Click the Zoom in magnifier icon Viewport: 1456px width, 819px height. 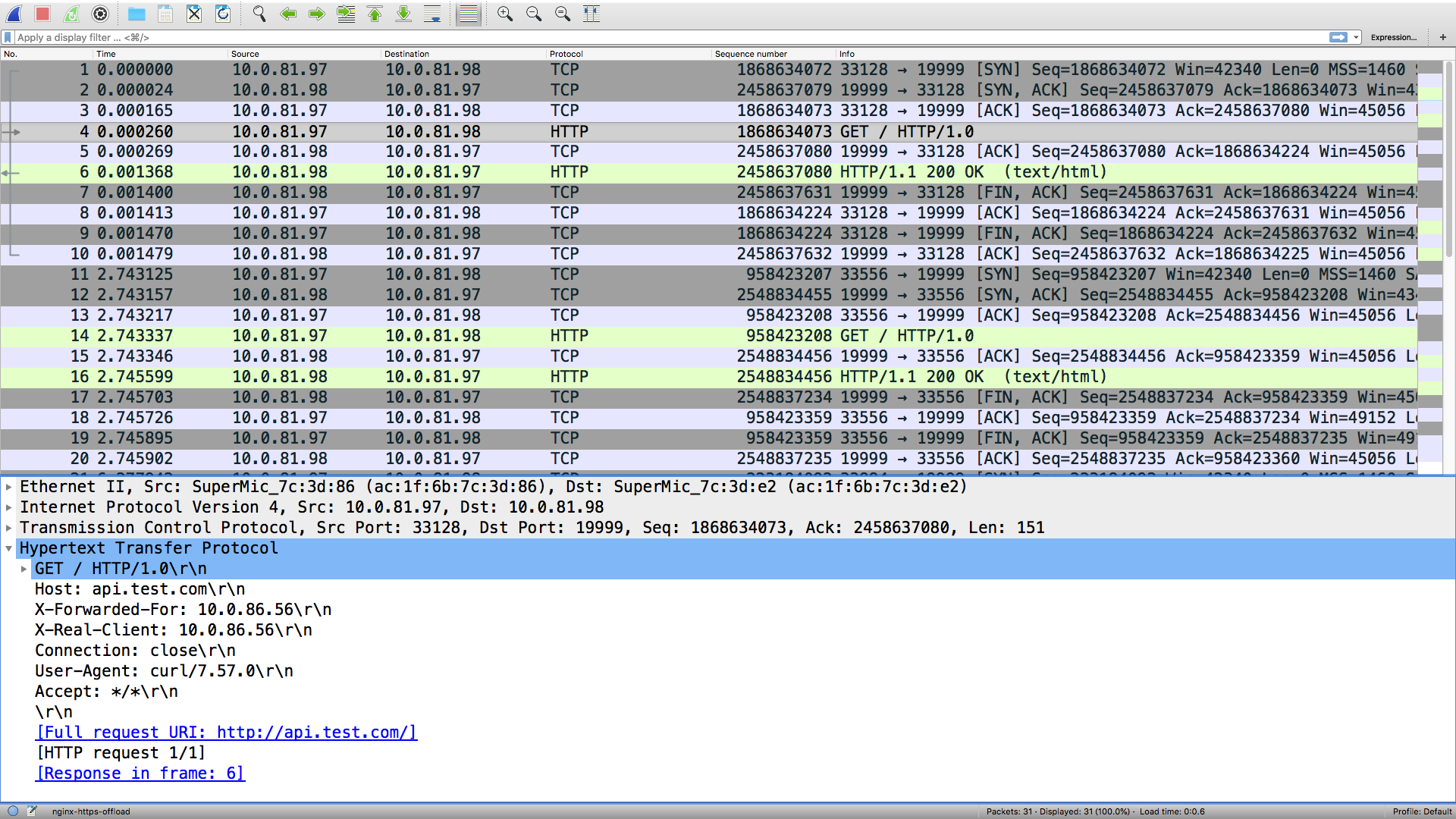pos(505,14)
